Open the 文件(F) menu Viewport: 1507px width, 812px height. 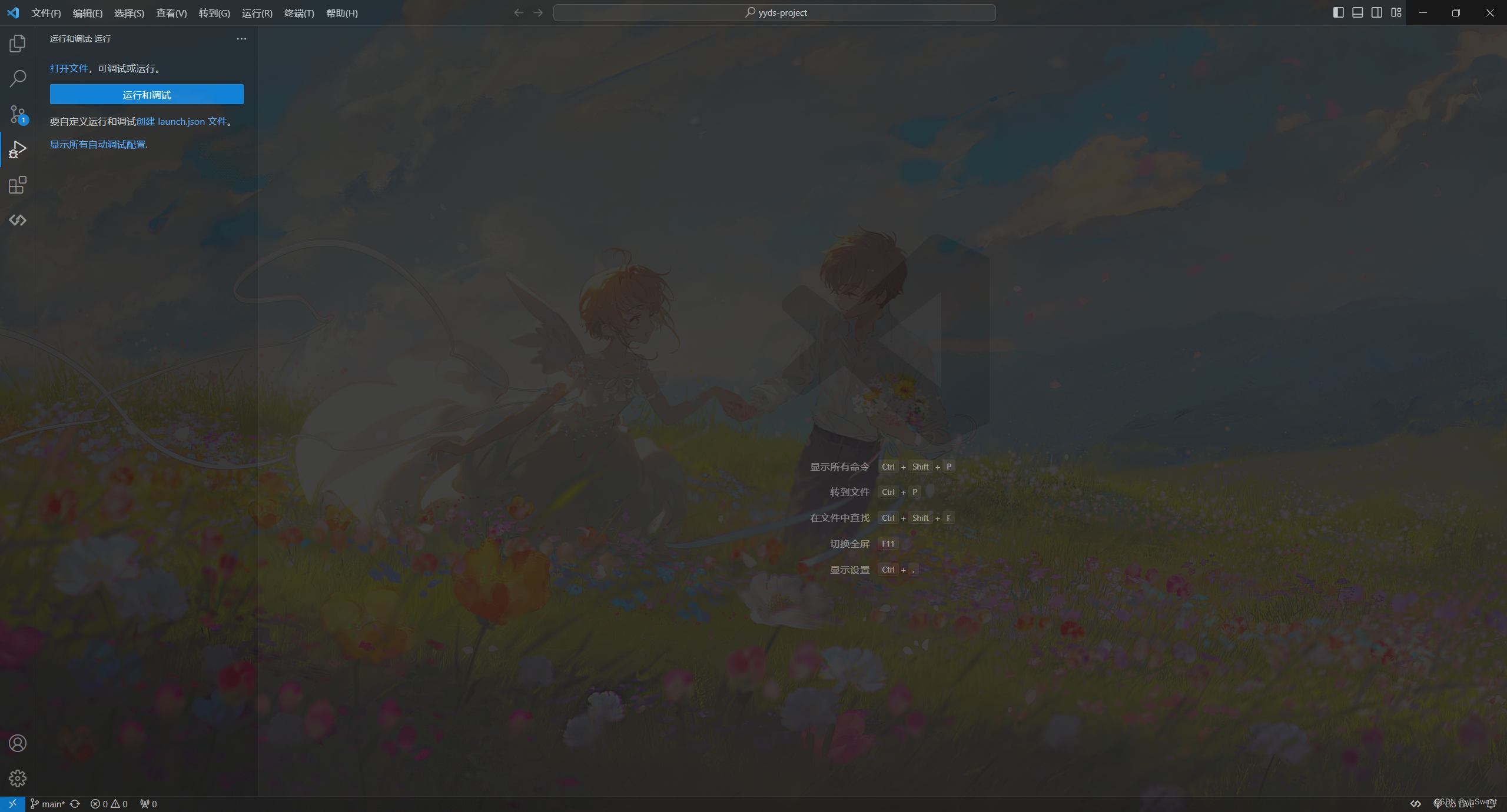(46, 13)
